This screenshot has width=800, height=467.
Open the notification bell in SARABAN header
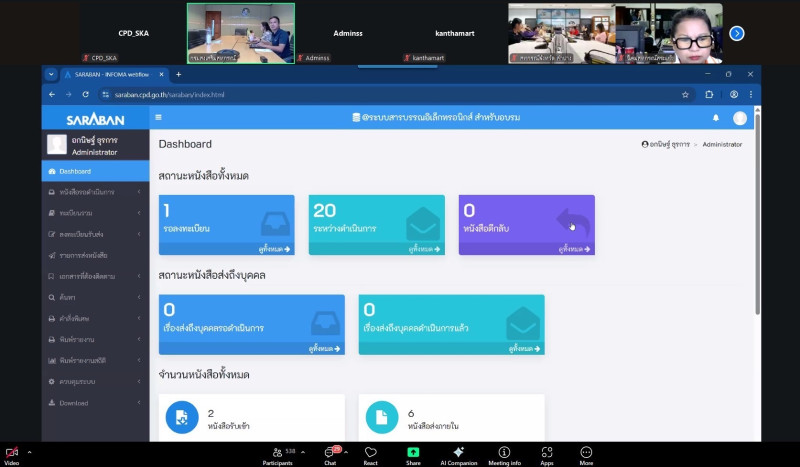[x=716, y=118]
